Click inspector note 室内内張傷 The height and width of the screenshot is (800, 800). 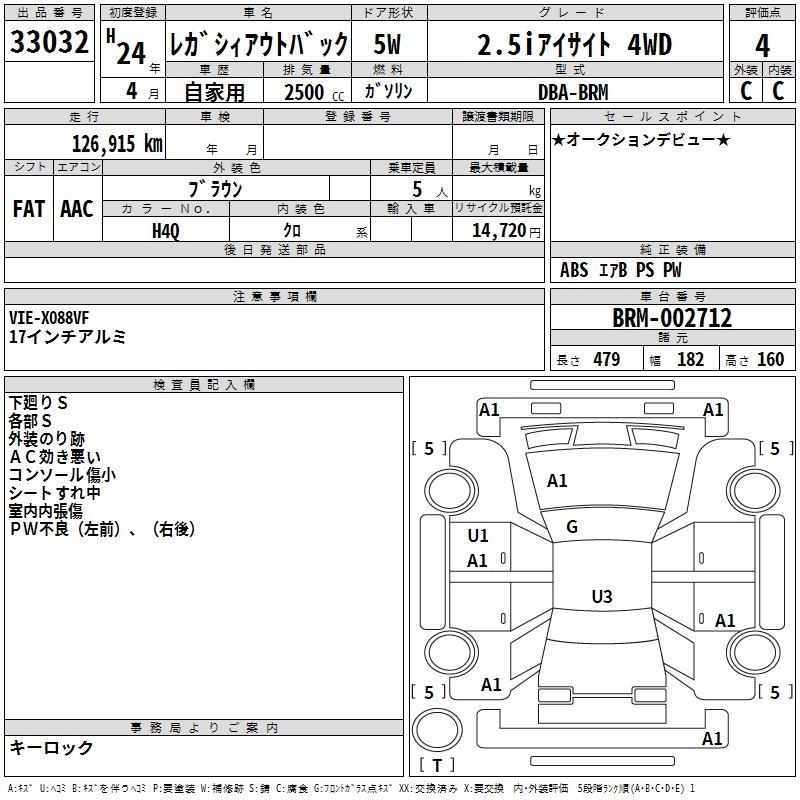(45, 511)
